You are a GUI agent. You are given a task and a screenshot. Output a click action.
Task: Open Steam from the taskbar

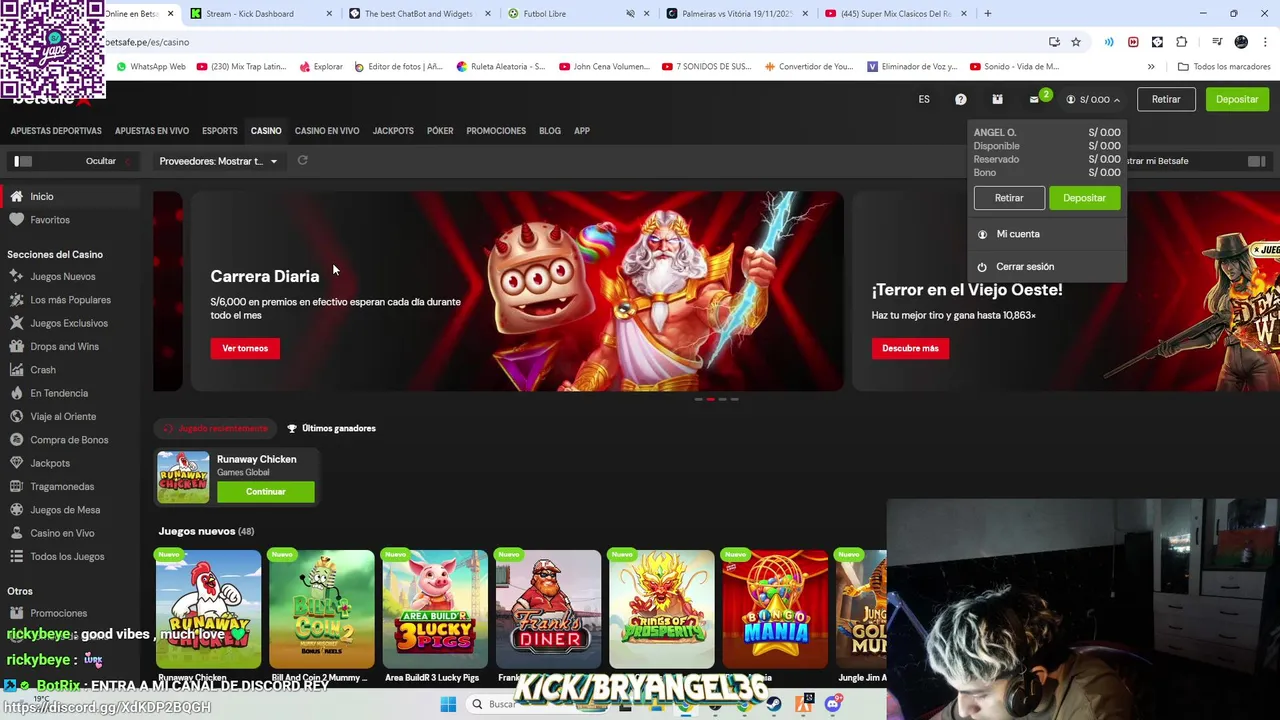click(x=775, y=704)
